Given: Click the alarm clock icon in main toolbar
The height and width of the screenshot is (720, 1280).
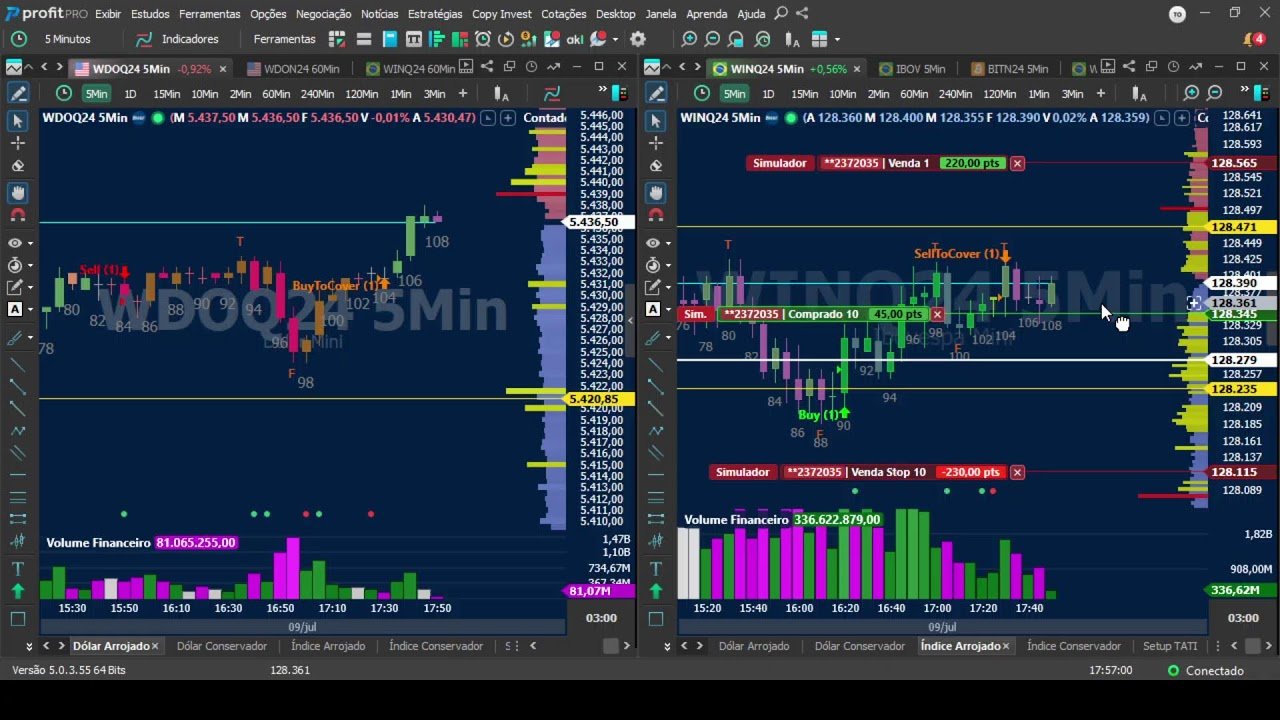Looking at the screenshot, I should pos(483,39).
